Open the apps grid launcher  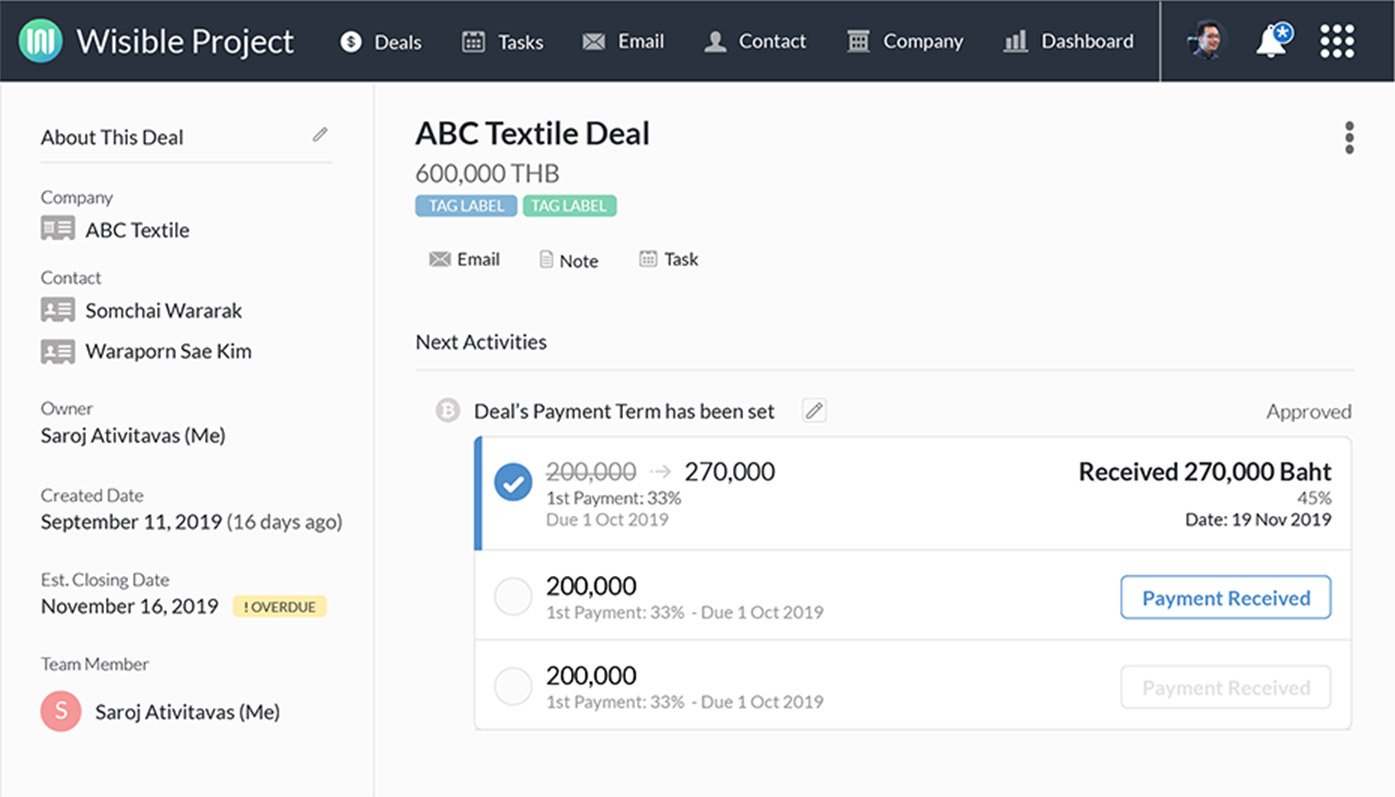click(x=1337, y=41)
